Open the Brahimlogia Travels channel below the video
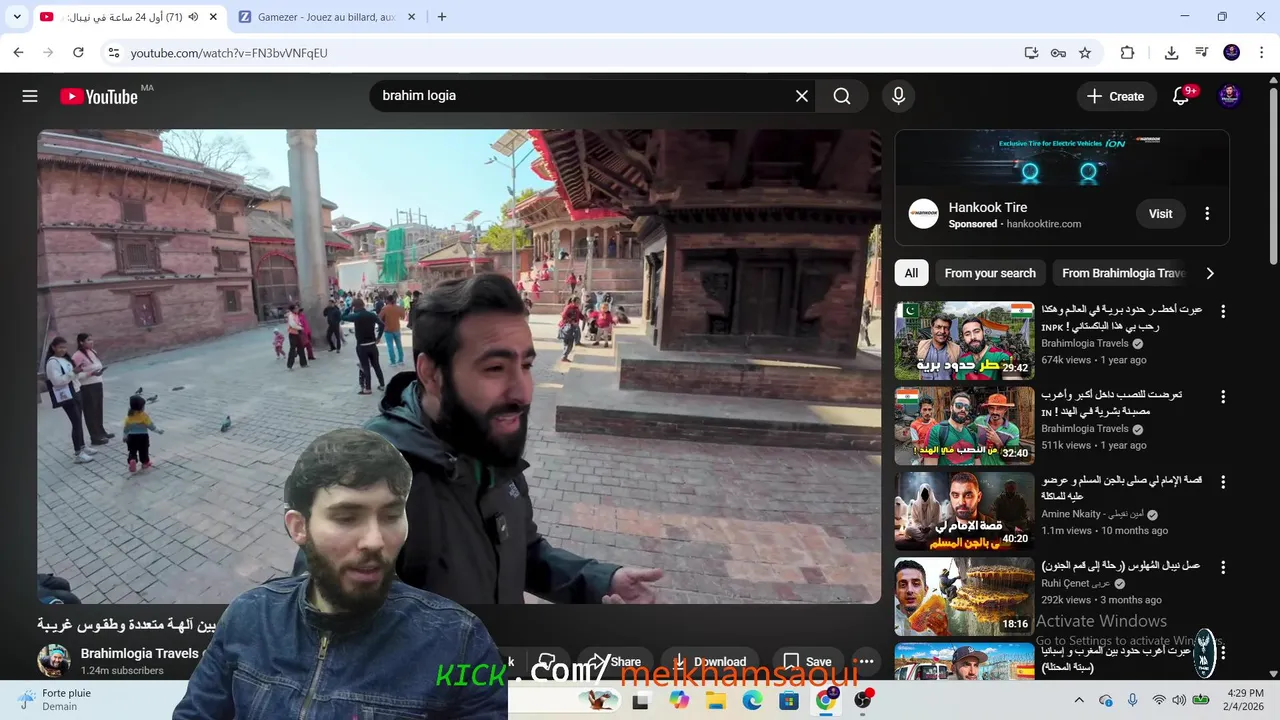 click(139, 653)
